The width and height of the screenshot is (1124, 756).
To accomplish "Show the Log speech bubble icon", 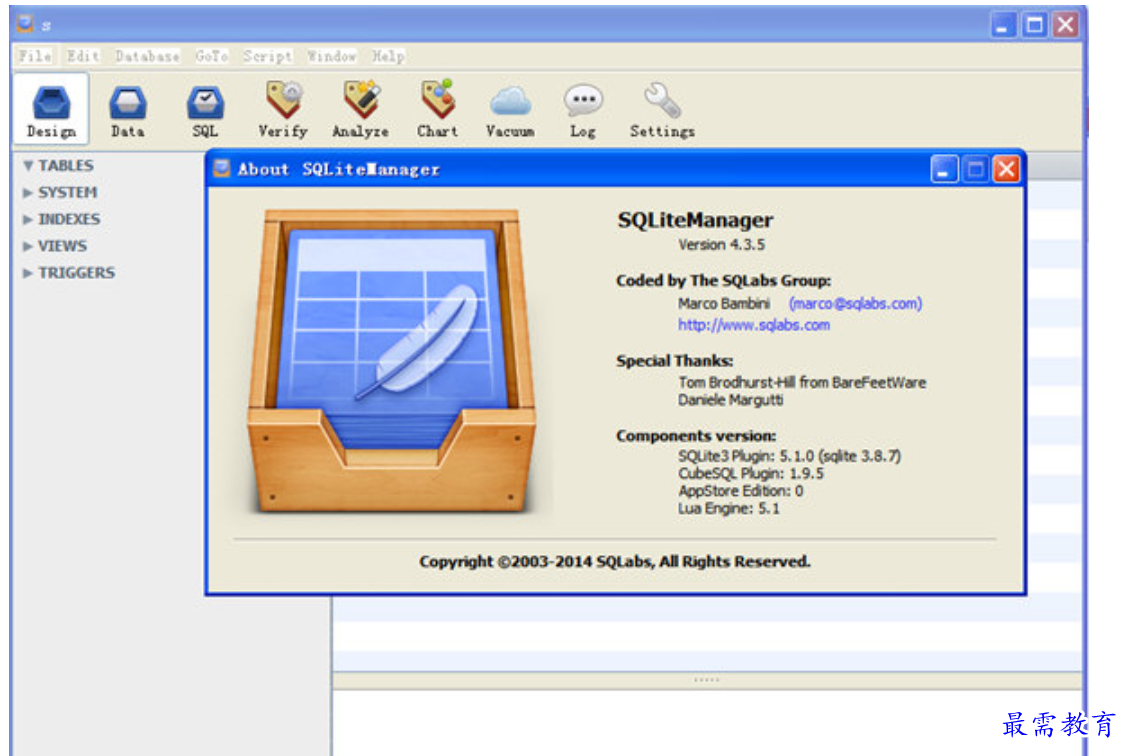I will (583, 110).
